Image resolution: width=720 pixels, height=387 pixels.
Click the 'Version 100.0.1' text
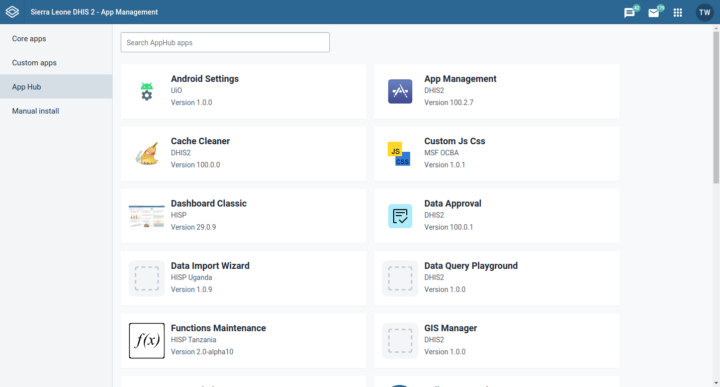point(449,227)
